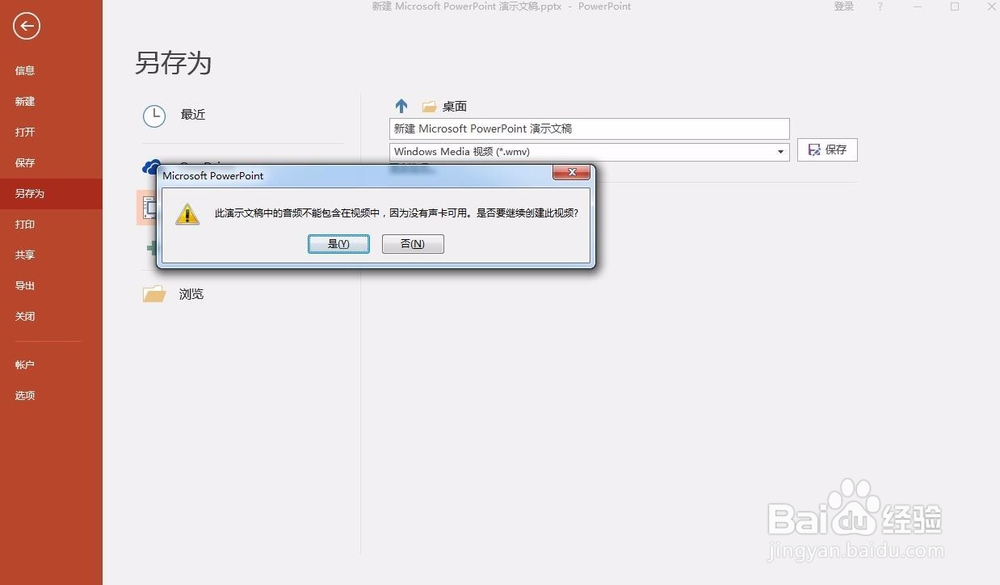The image size is (1000, 585).
Task: Click the 登录 sign-in link
Action: point(844,6)
